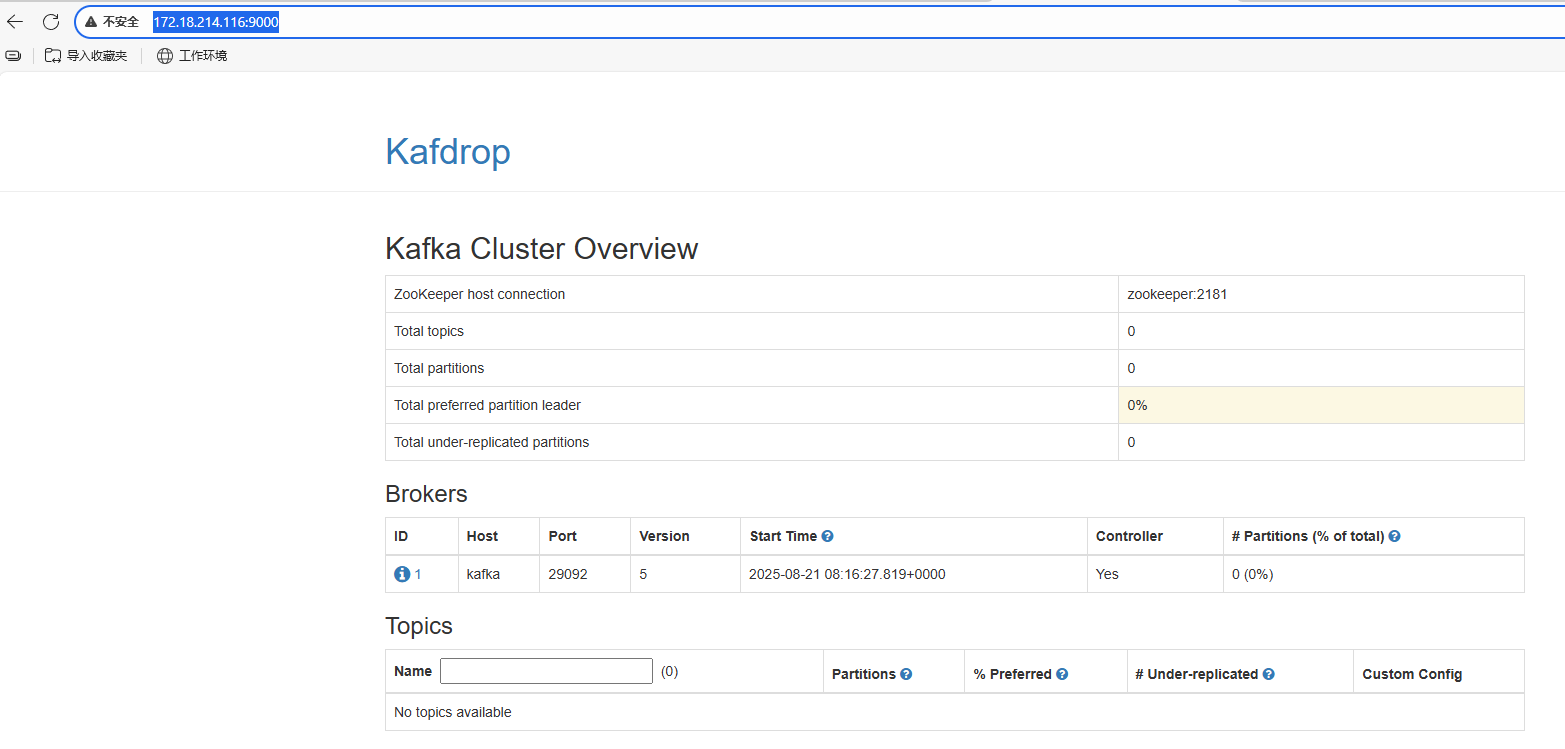Viewport: 1565px width, 749px height.
Task: Click the info icon beside broker ID 1
Action: [400, 574]
